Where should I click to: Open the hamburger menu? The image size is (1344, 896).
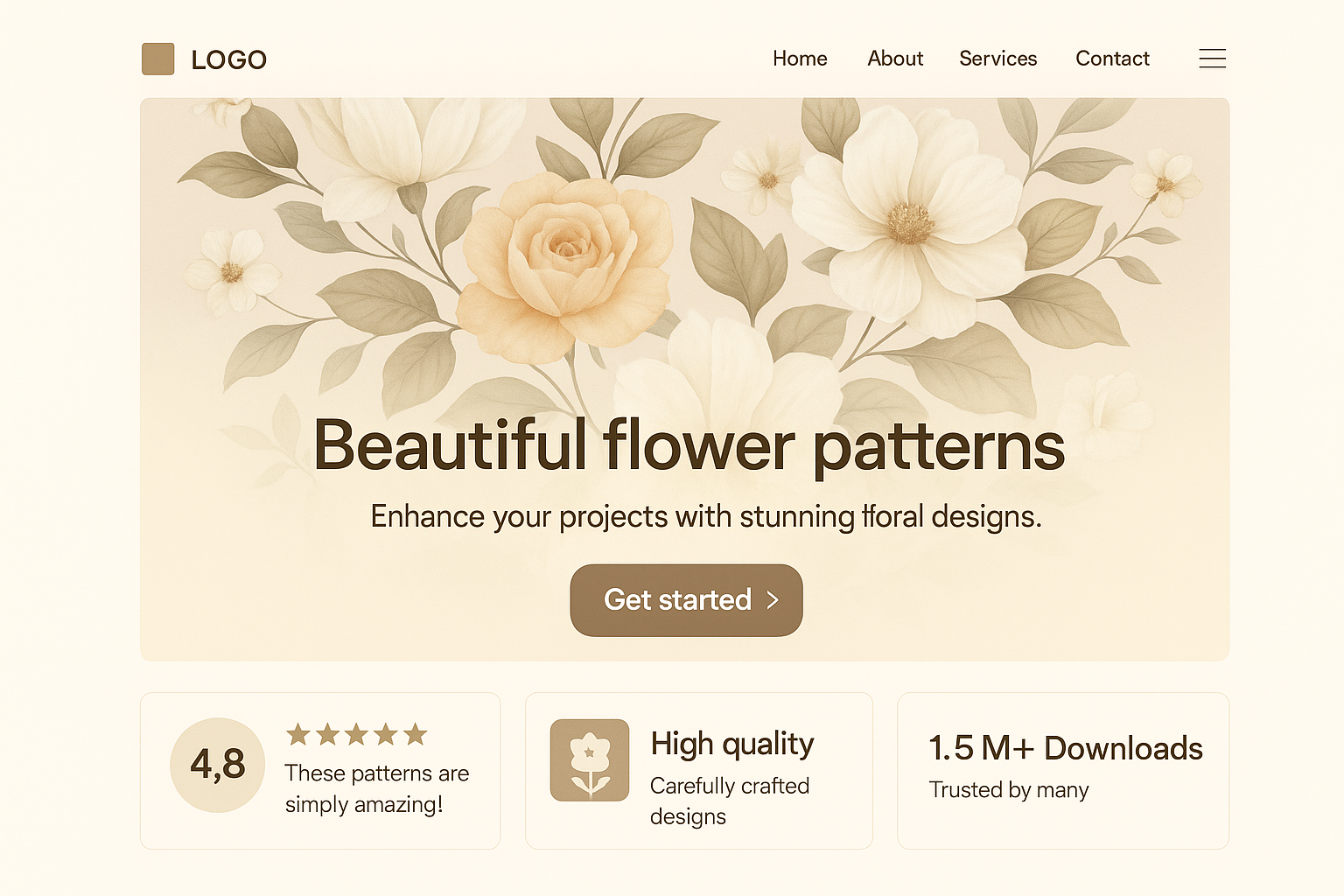coord(1212,59)
